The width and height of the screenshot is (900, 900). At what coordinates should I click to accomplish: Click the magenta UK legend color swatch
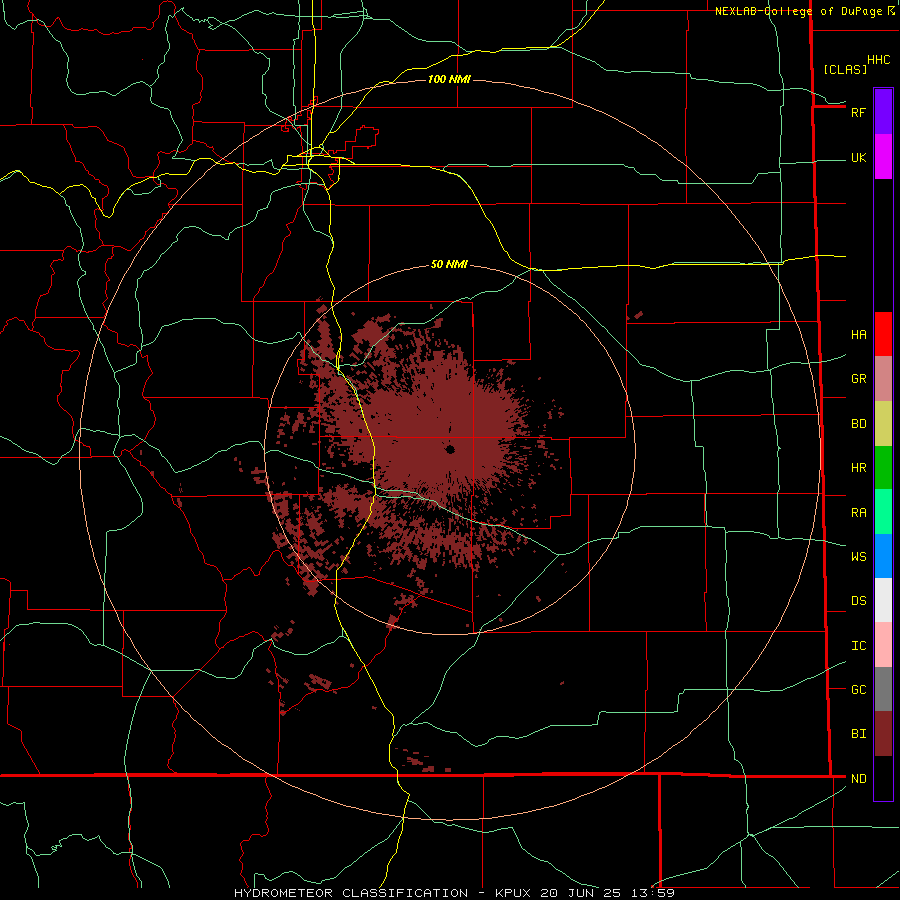pyautogui.click(x=883, y=157)
